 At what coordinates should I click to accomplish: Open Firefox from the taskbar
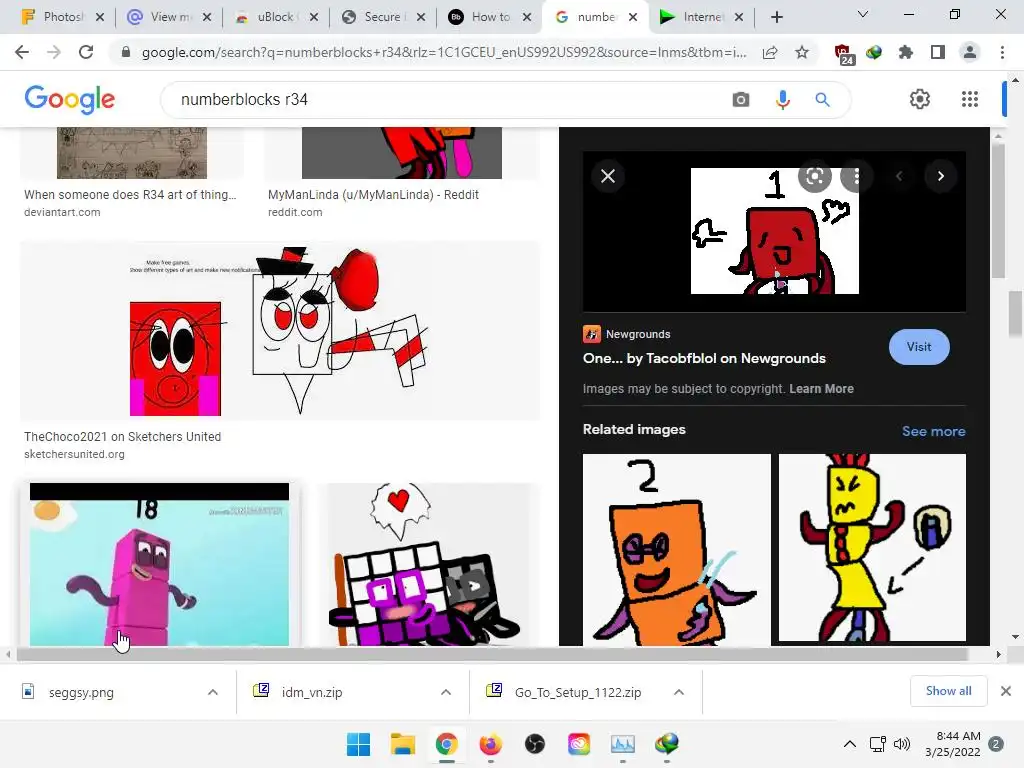490,744
